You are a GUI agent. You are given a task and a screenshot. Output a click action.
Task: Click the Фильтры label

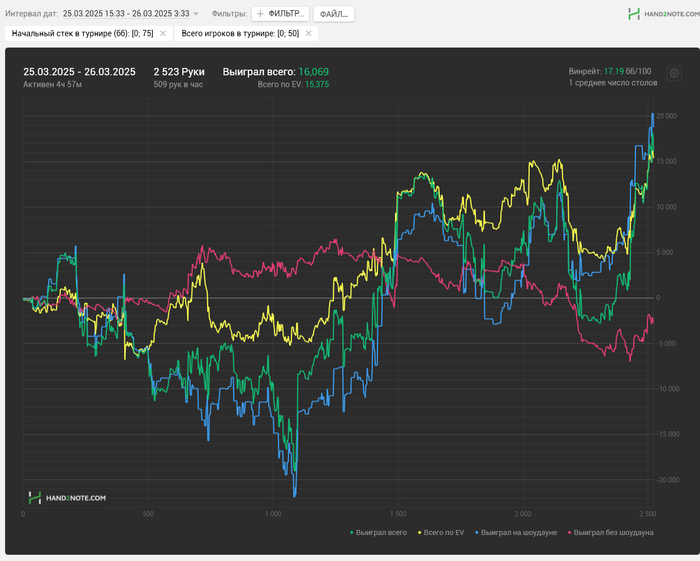[229, 14]
